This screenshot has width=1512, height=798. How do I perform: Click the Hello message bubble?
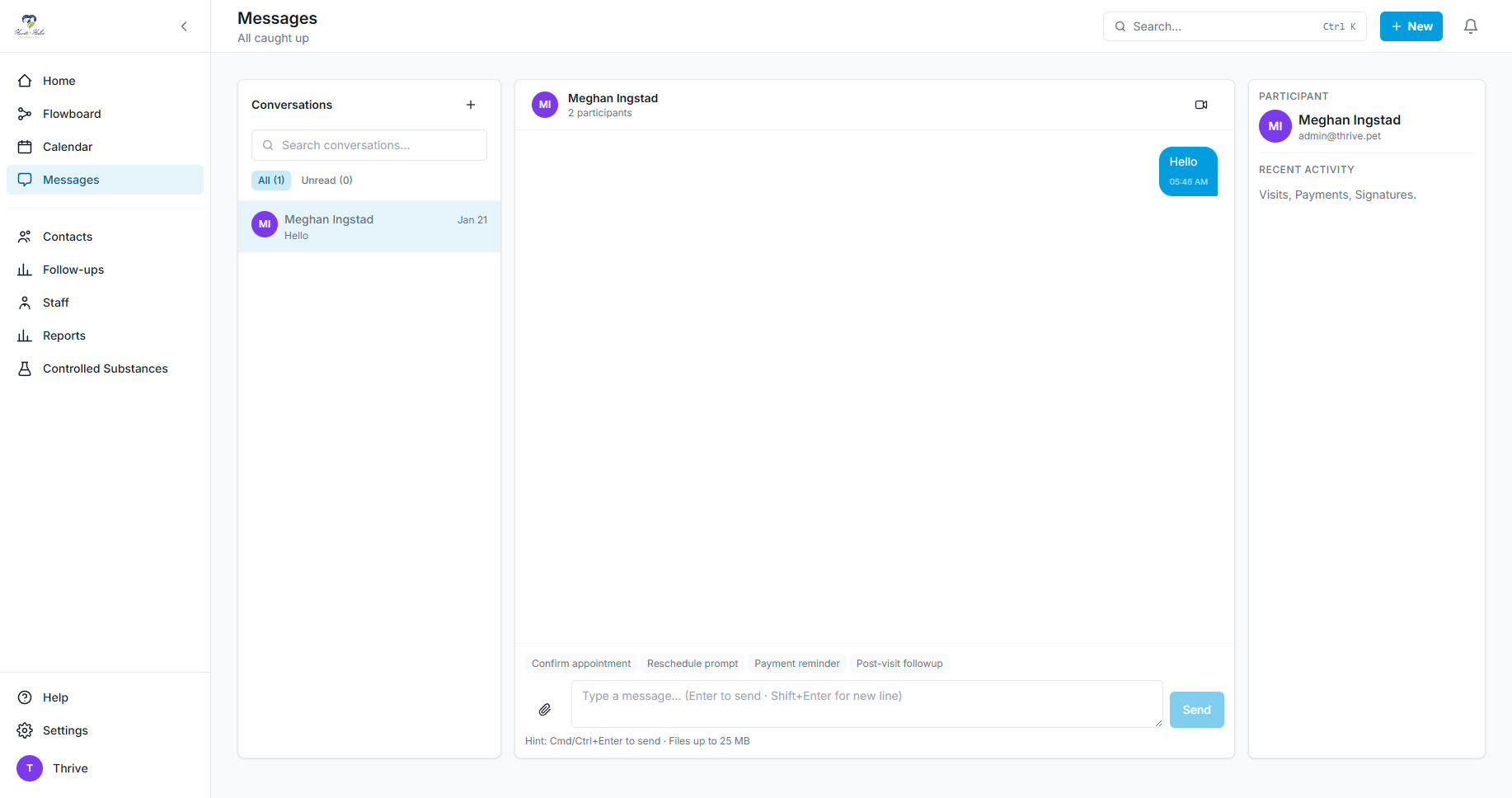(x=1188, y=171)
